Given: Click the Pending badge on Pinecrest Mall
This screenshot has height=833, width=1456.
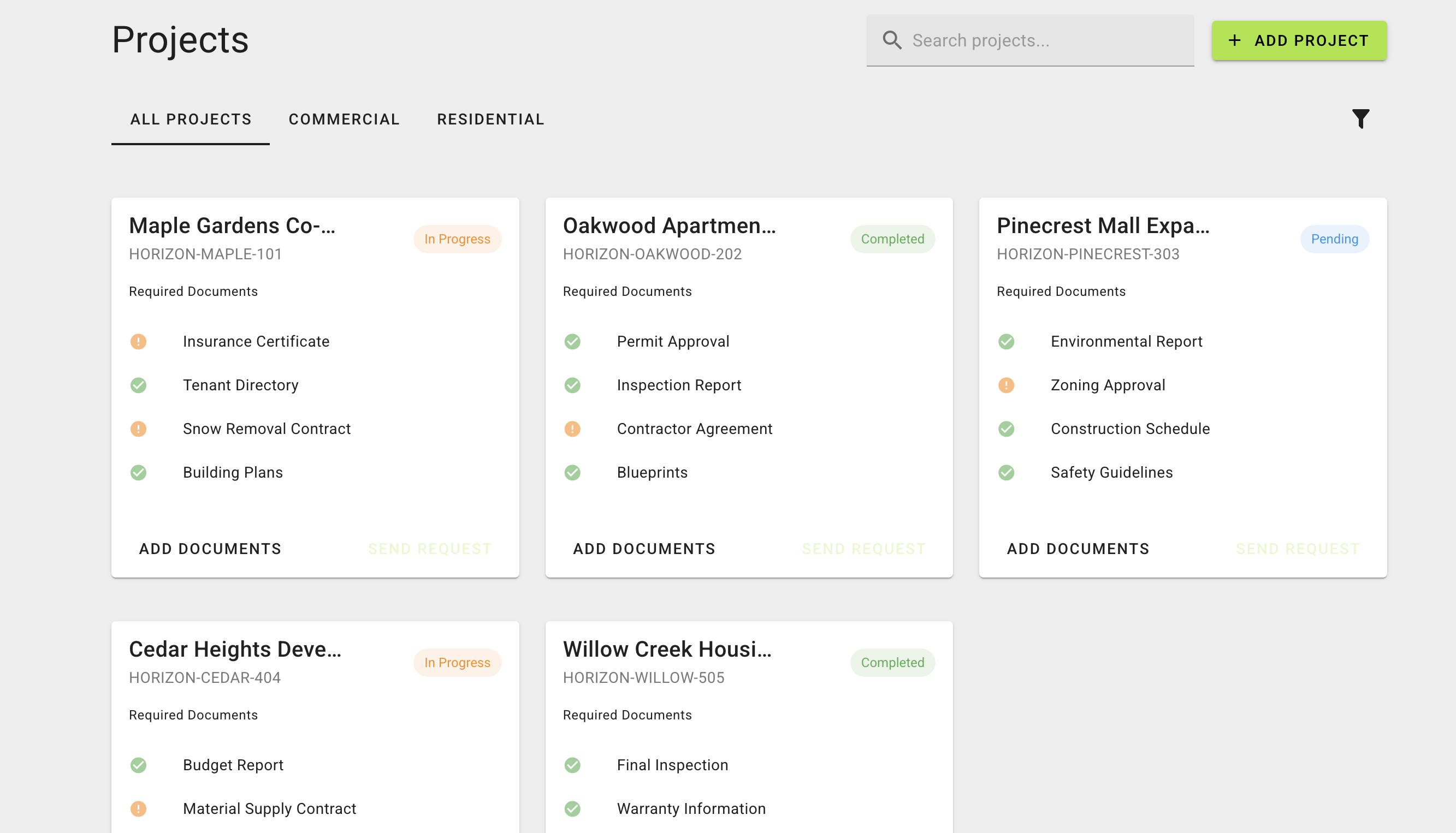Looking at the screenshot, I should coord(1334,239).
